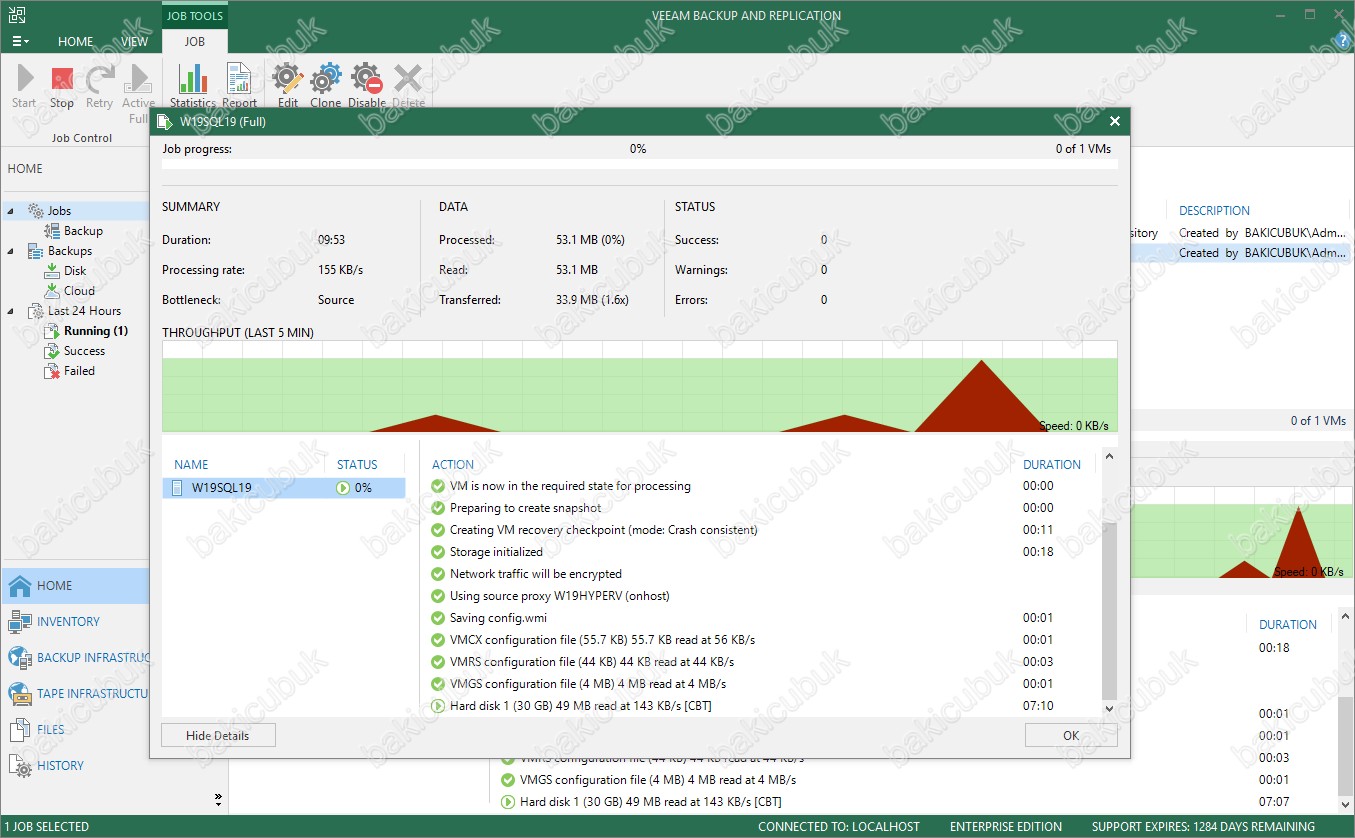Click OK in W19SQL19 dialog
Image resolution: width=1355 pixels, height=838 pixels.
pos(1071,736)
